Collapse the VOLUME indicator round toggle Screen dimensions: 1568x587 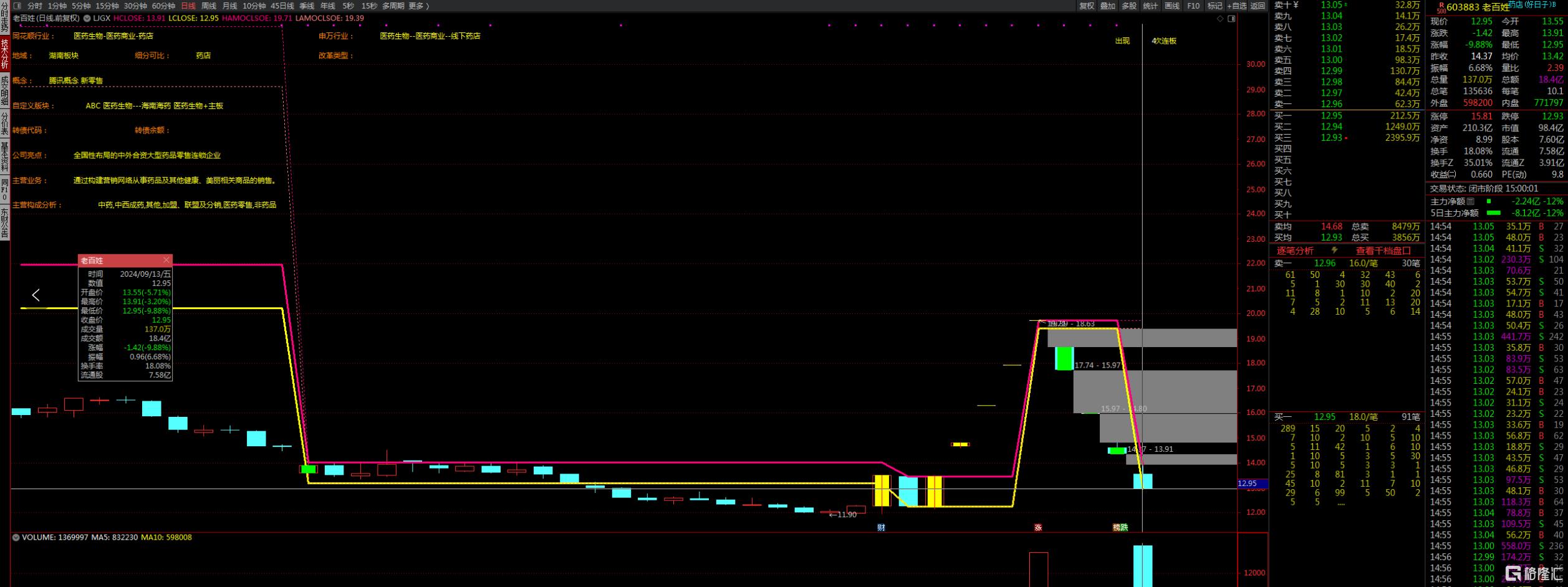click(16, 537)
